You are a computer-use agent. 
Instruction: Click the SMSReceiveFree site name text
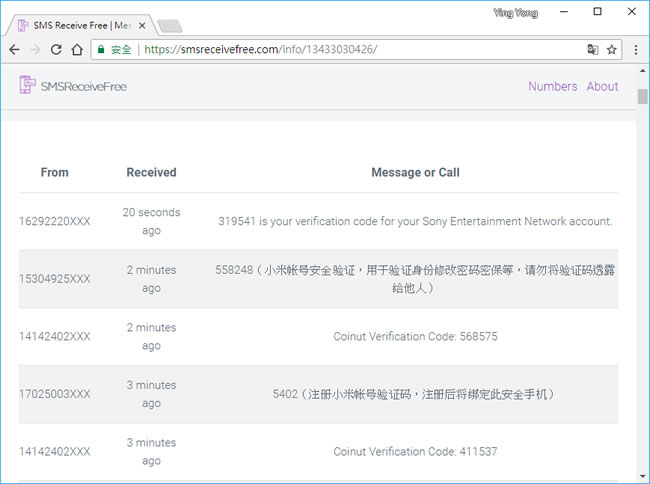coord(84,87)
